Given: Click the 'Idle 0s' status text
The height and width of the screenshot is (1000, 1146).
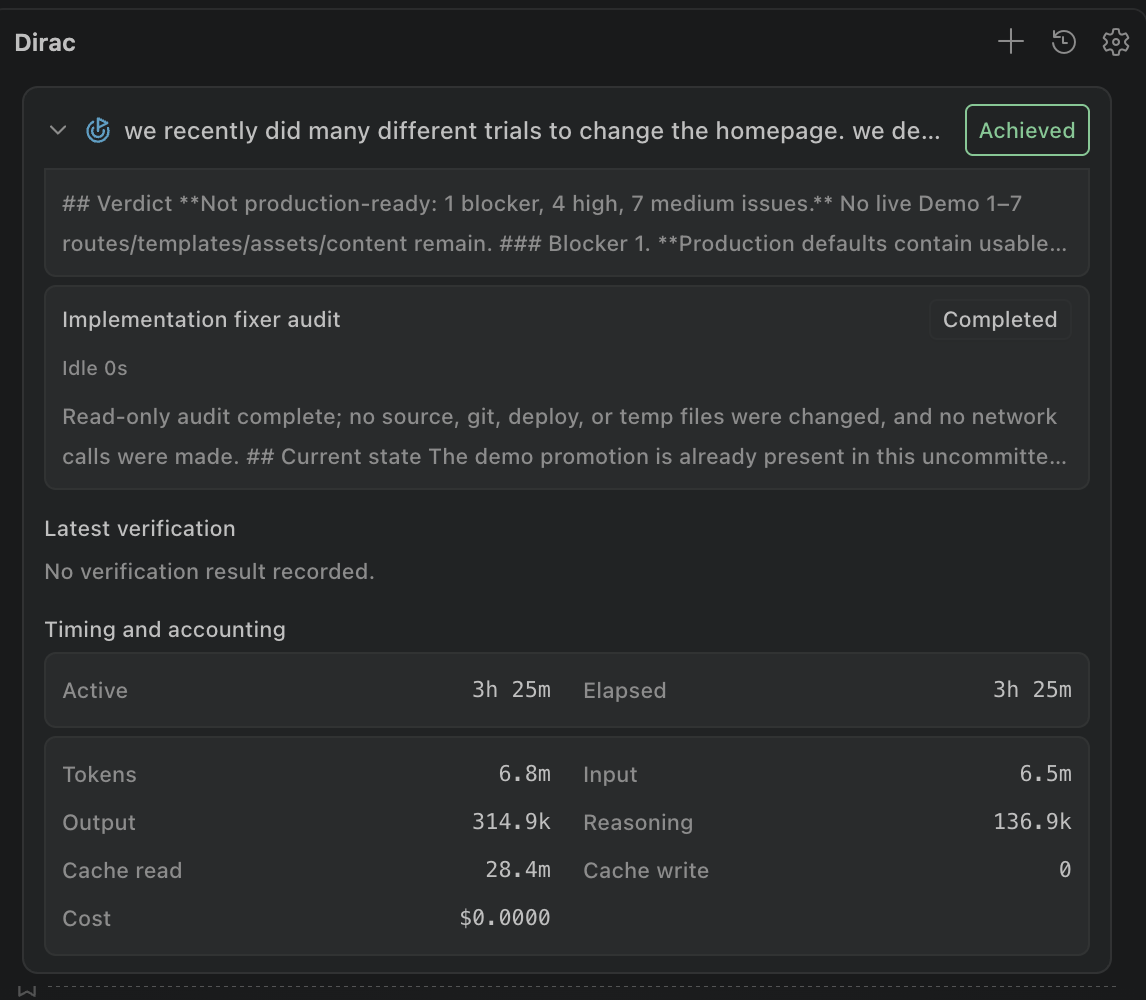Looking at the screenshot, I should click(x=95, y=368).
